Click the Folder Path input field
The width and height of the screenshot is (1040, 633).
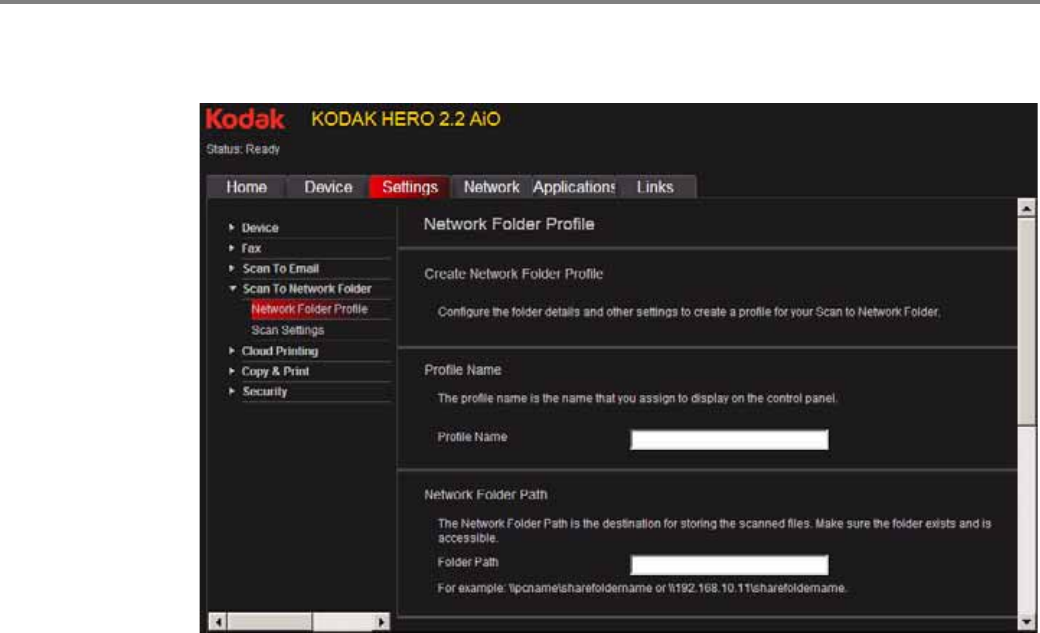pyautogui.click(x=729, y=566)
